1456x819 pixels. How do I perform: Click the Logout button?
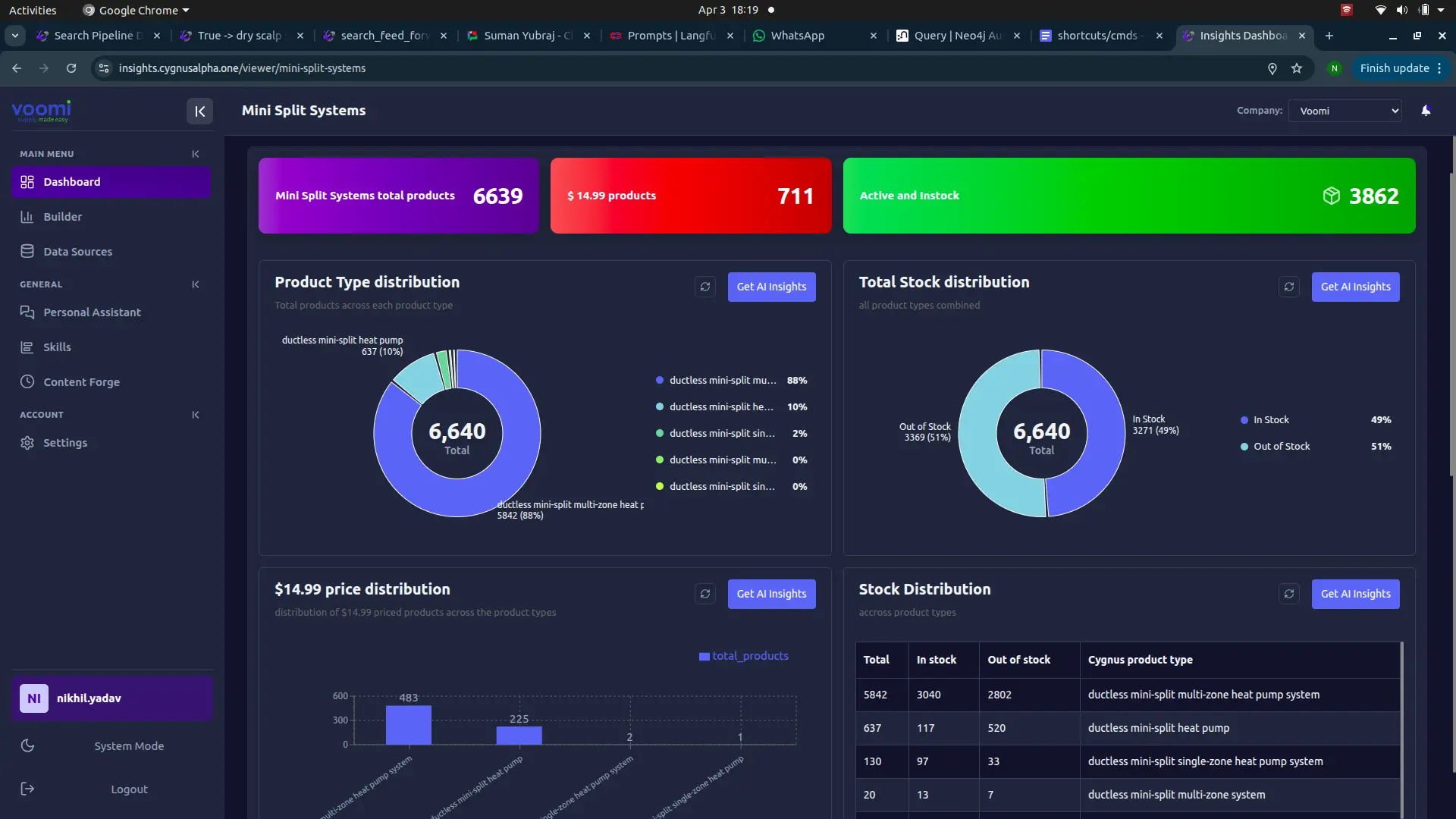pyautogui.click(x=111, y=789)
